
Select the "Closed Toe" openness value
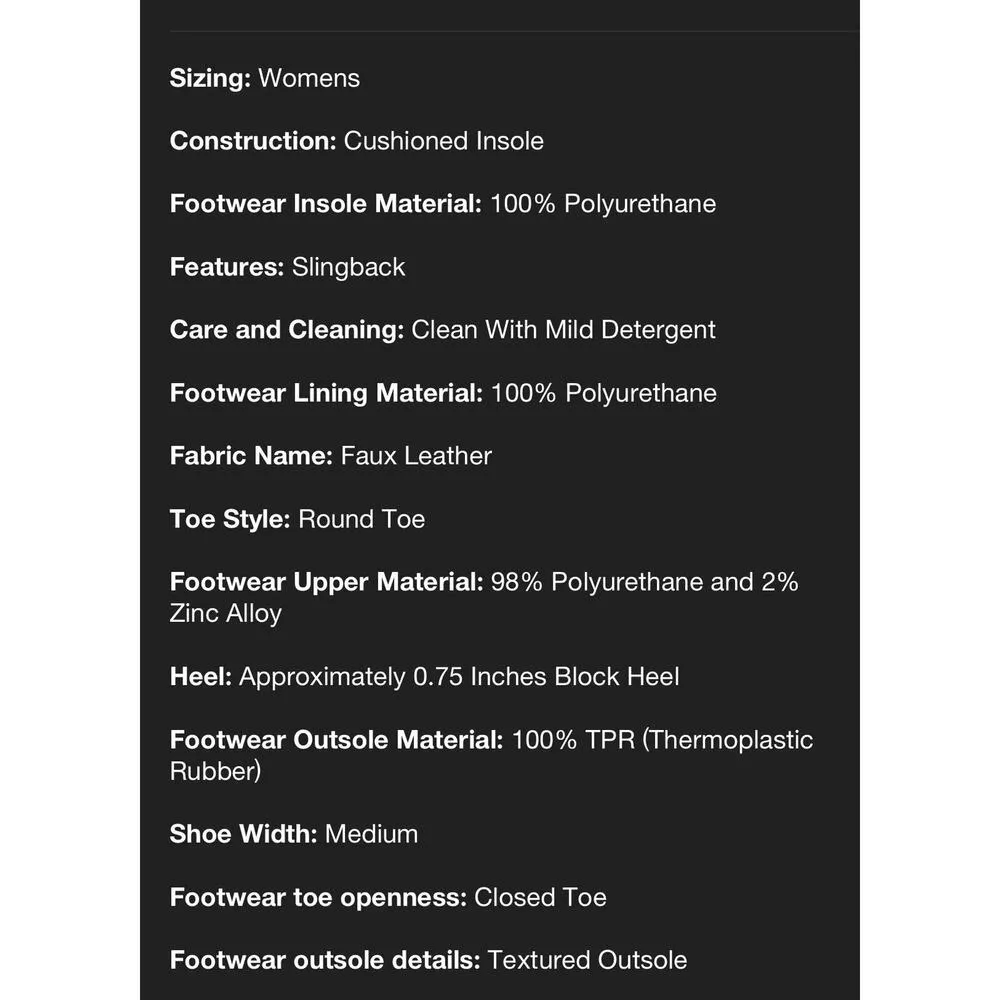(x=540, y=897)
